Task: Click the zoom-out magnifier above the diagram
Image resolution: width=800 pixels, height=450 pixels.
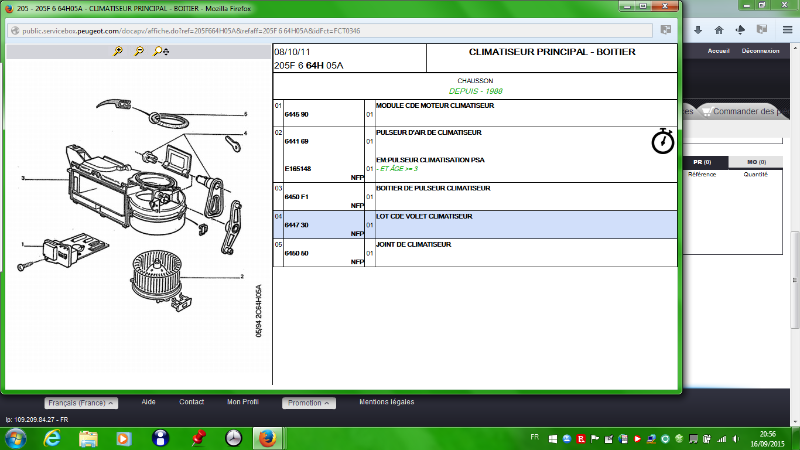Action: coord(139,51)
